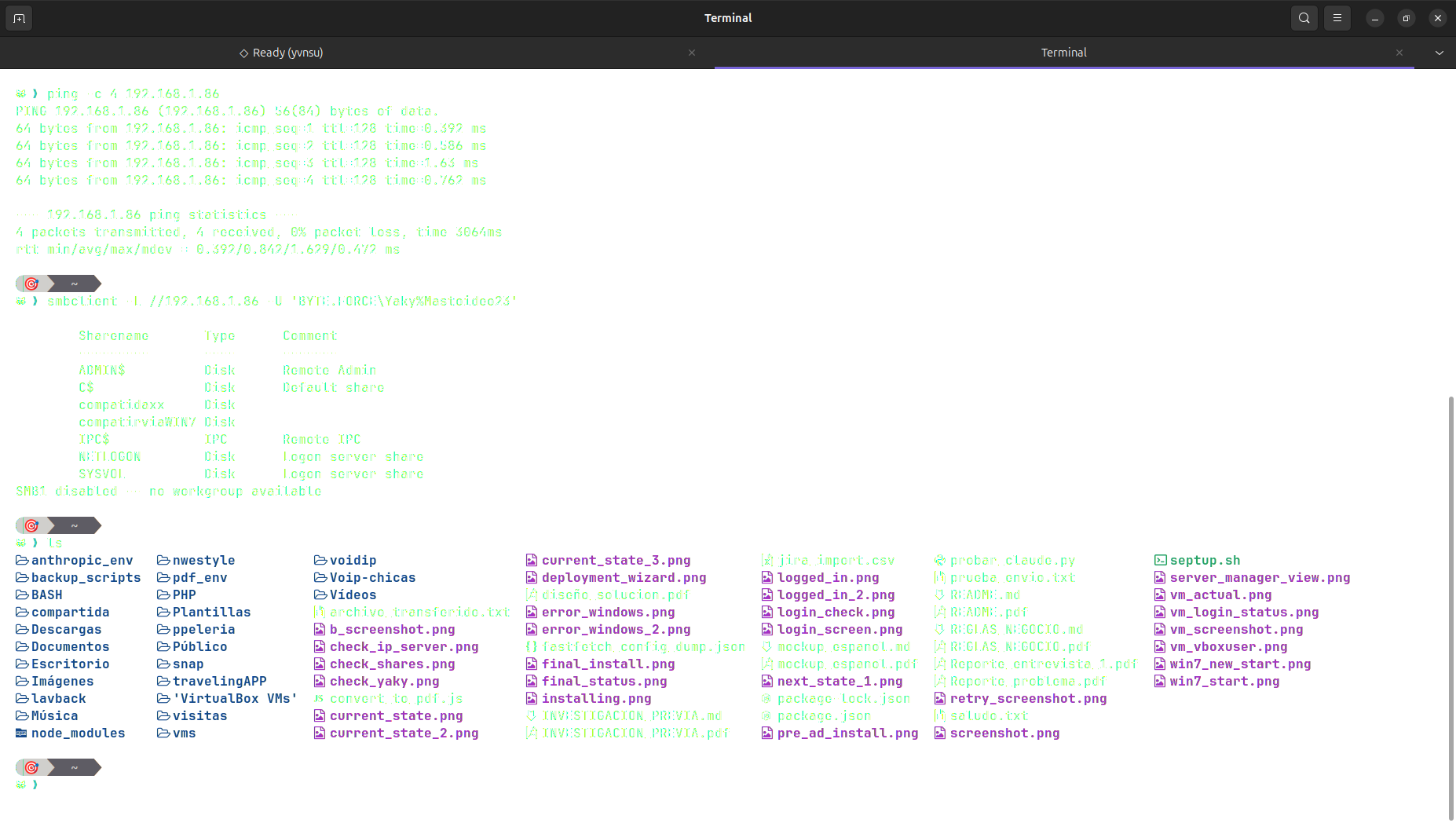This screenshot has width=1456, height=823.
Task: Click the vm_login_status.png file name
Action: pyautogui.click(x=1245, y=612)
